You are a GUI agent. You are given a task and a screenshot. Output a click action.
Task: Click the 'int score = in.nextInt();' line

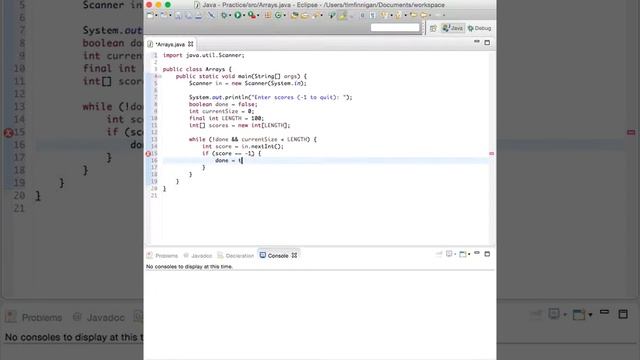click(242, 146)
